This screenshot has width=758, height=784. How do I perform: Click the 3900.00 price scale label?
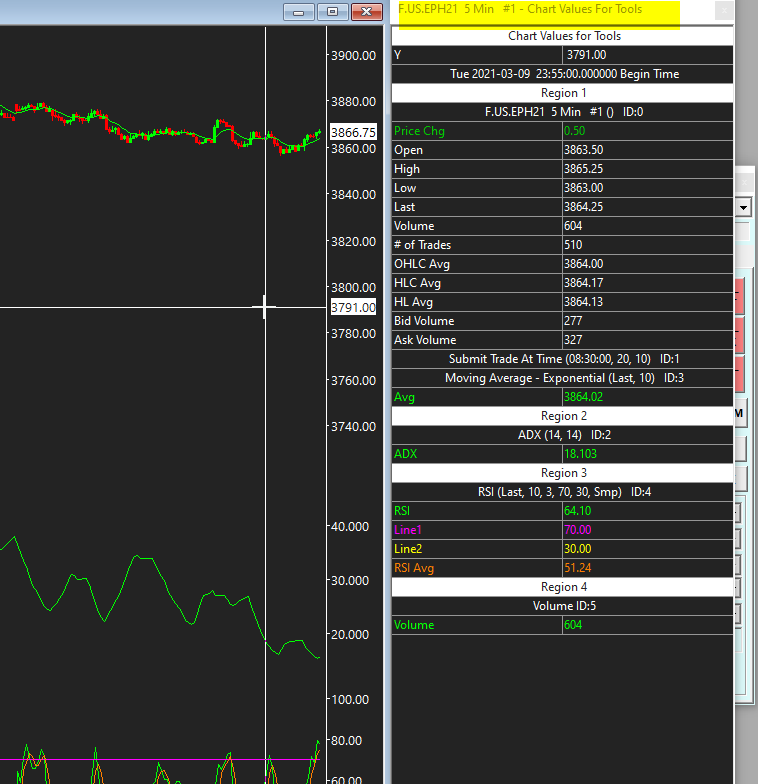tap(354, 56)
